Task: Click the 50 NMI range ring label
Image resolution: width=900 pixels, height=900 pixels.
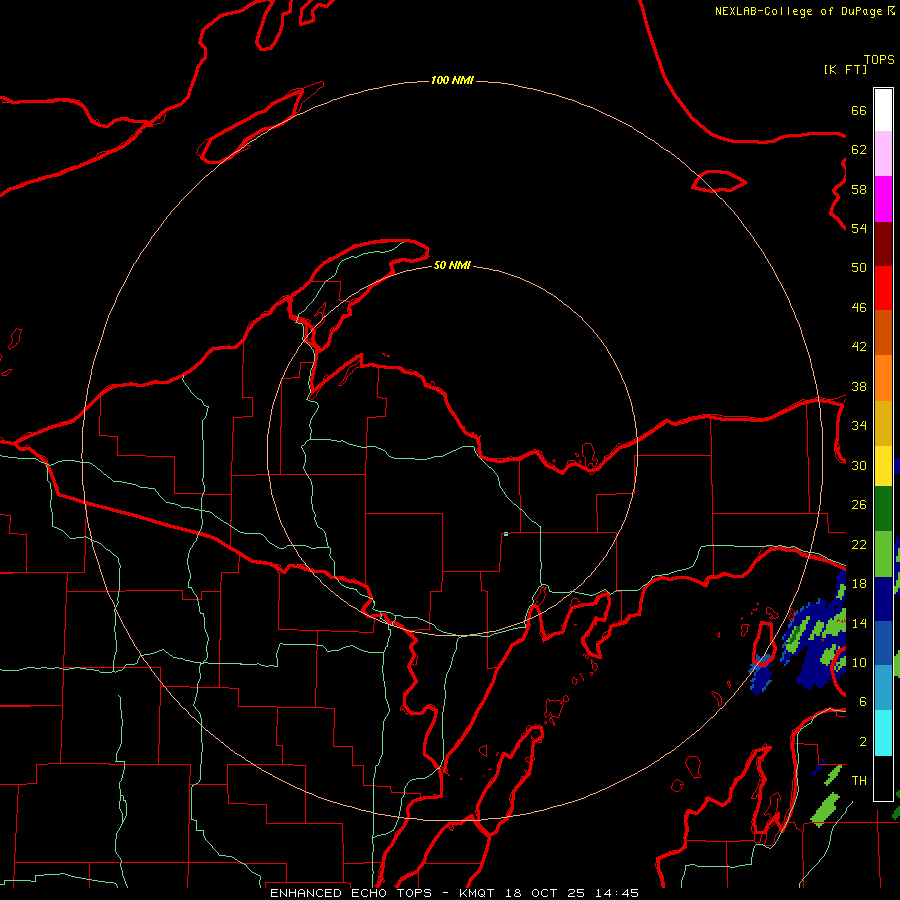Action: click(452, 265)
